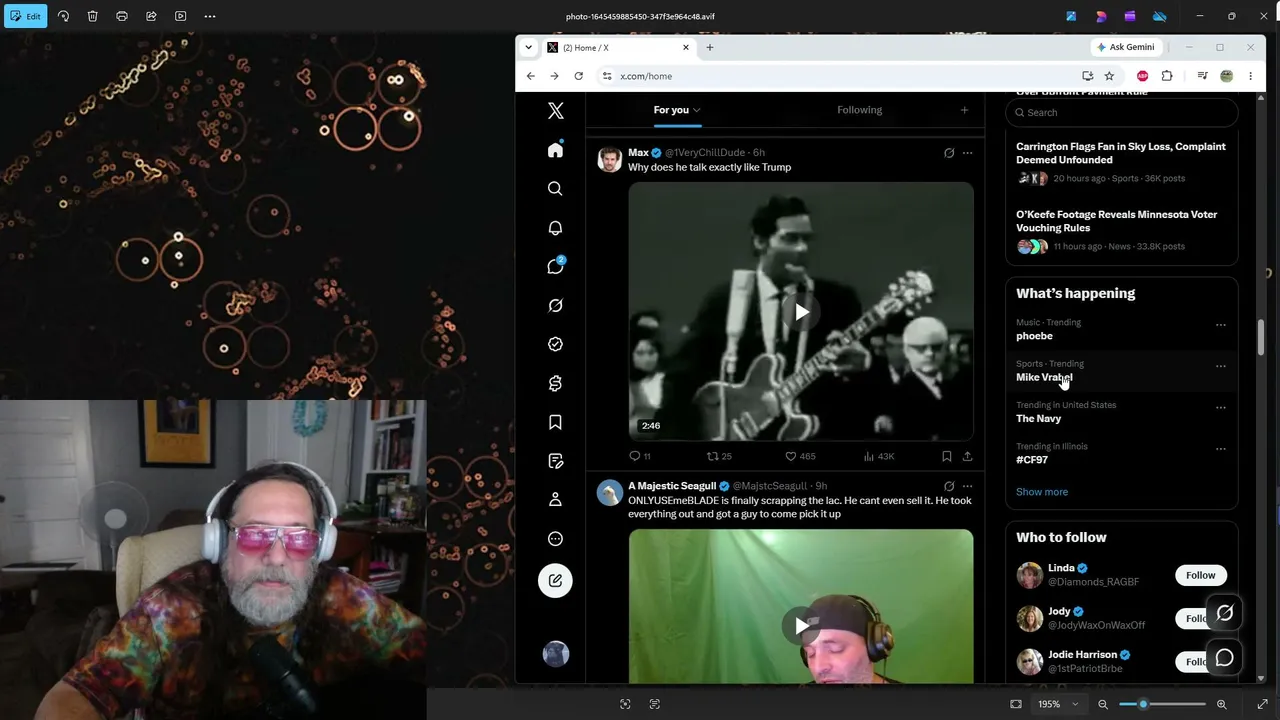Go back in Chrome
This screenshot has height=720, width=1280.
point(531,76)
